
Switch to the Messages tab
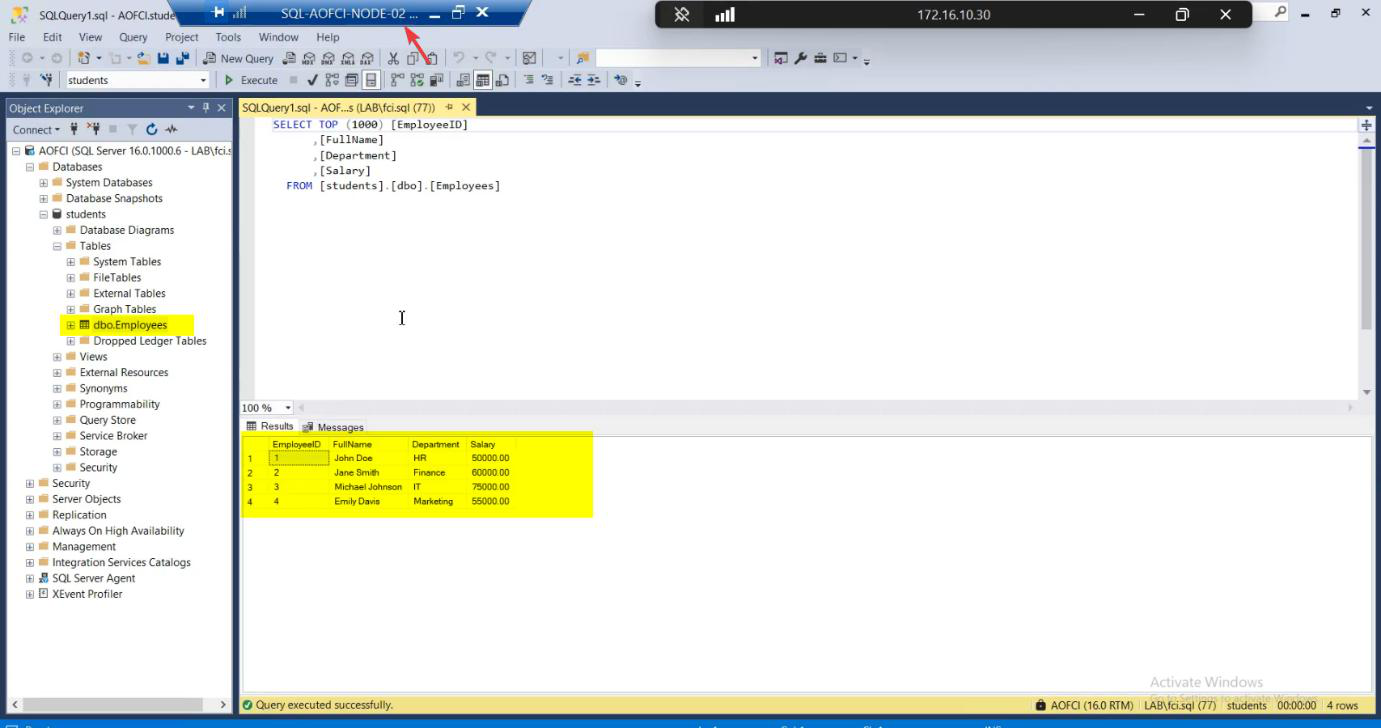click(x=334, y=427)
